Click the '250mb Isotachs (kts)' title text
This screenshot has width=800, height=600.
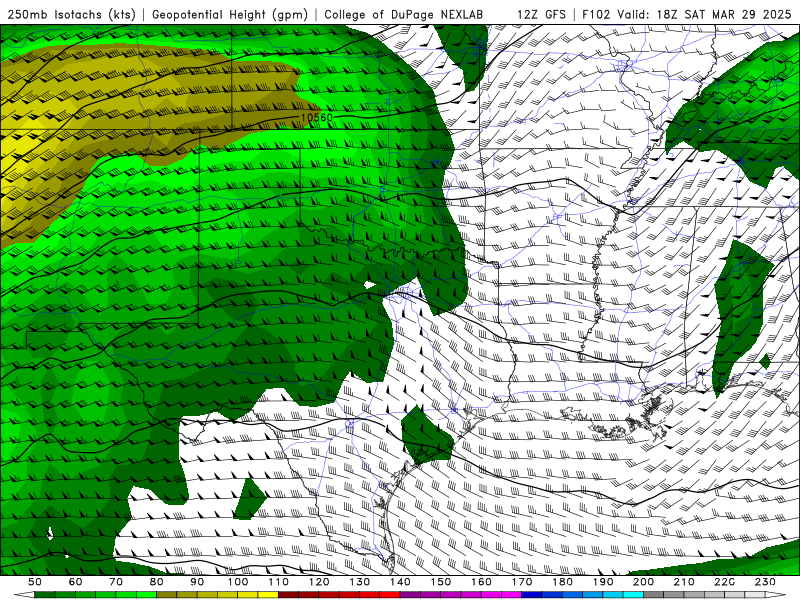71,14
